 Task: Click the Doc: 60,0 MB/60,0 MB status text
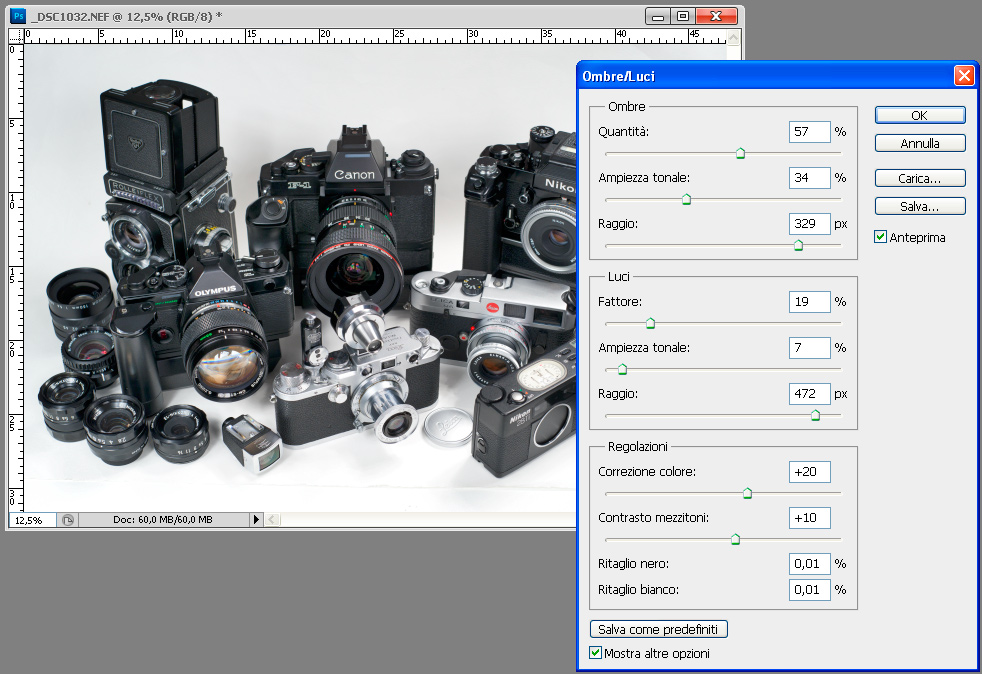(x=163, y=520)
